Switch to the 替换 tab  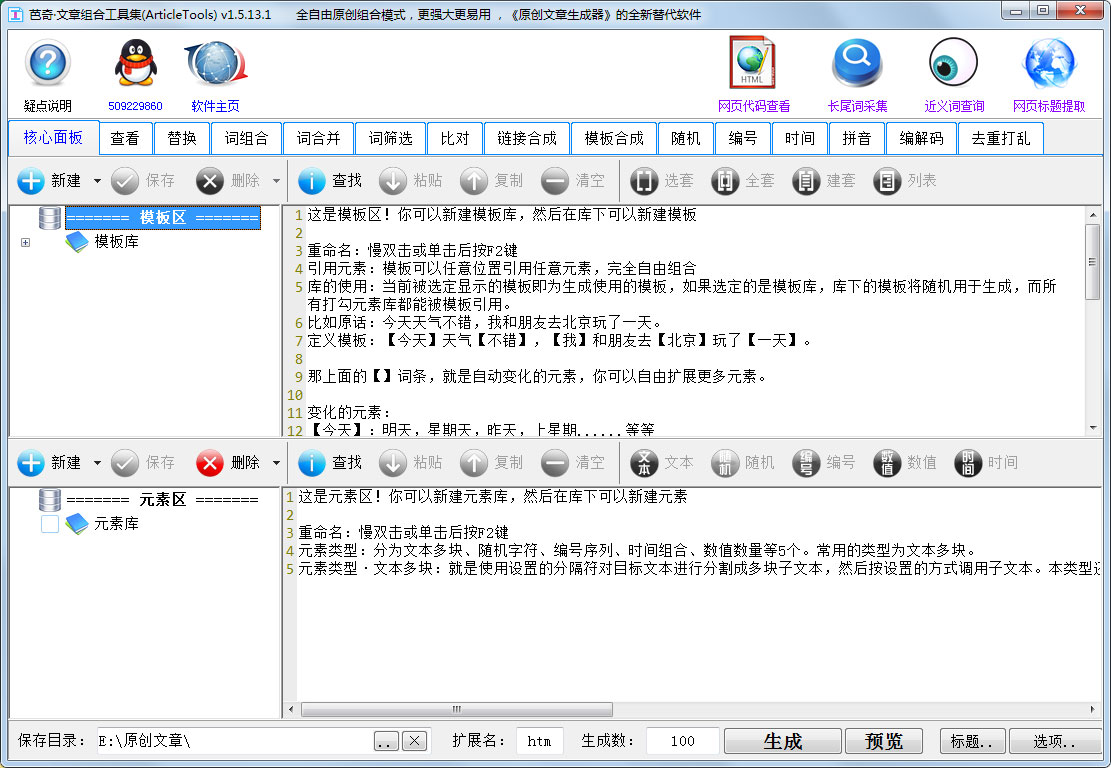click(182, 138)
